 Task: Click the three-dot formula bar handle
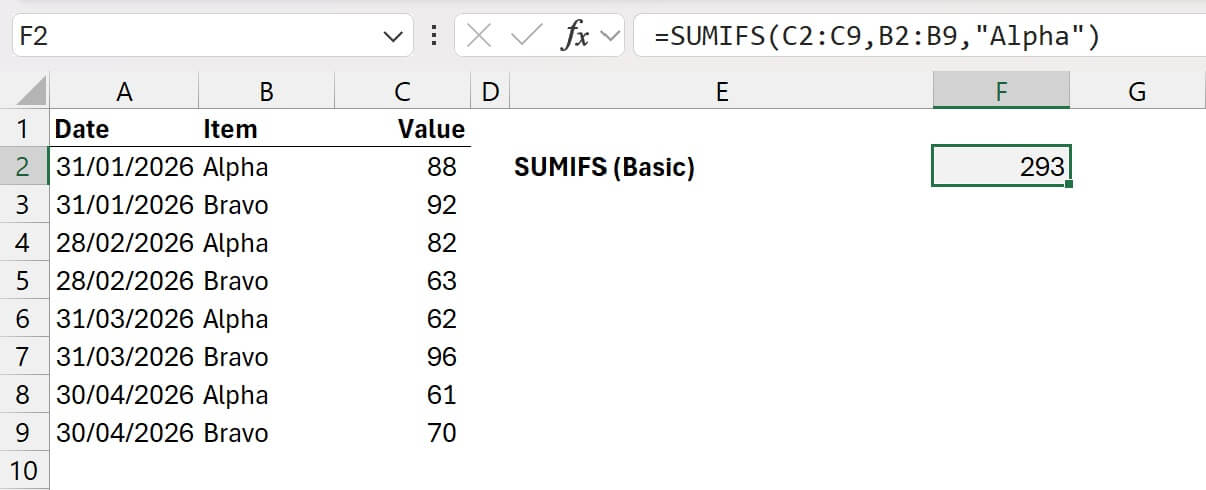coord(433,37)
